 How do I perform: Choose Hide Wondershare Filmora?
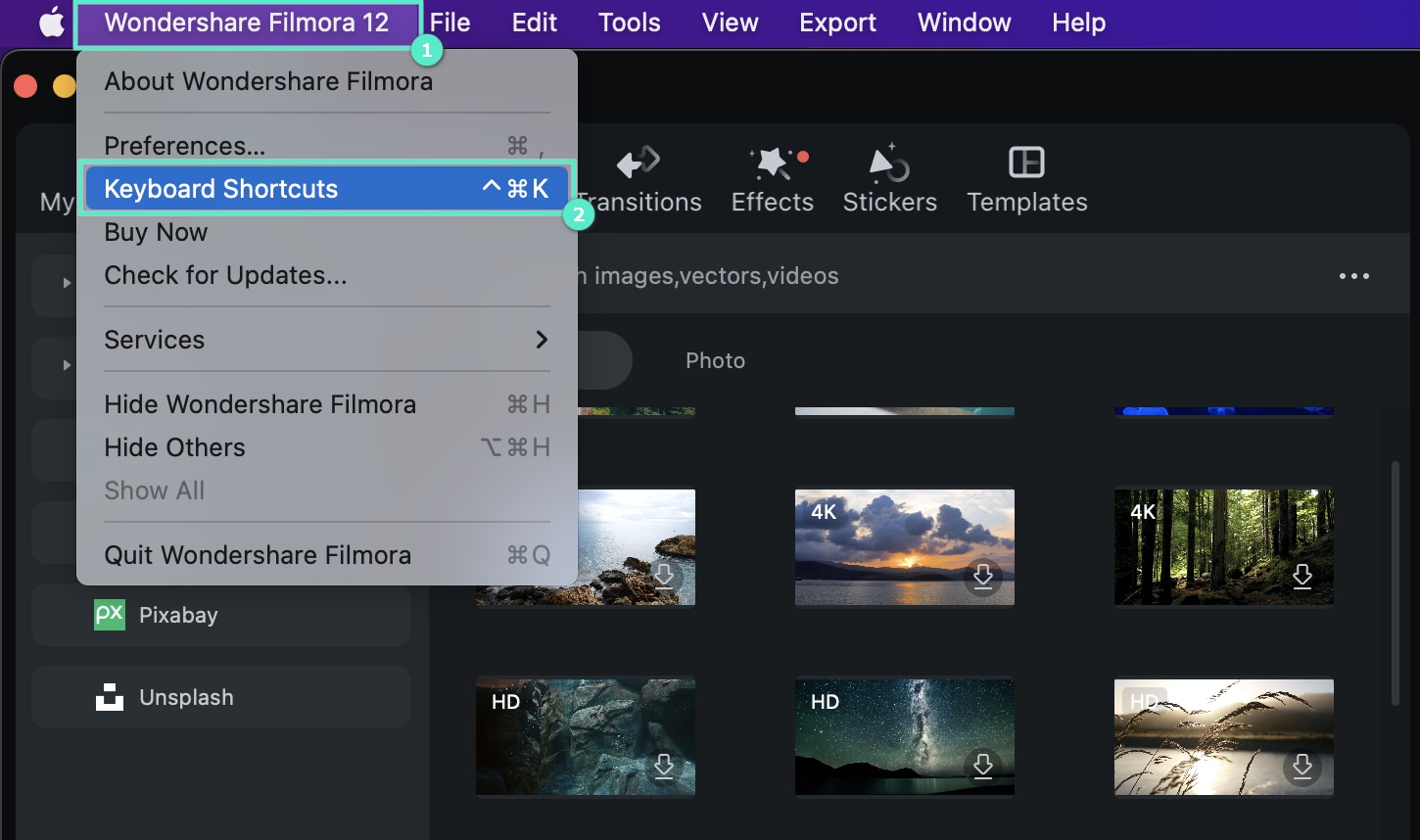point(327,404)
